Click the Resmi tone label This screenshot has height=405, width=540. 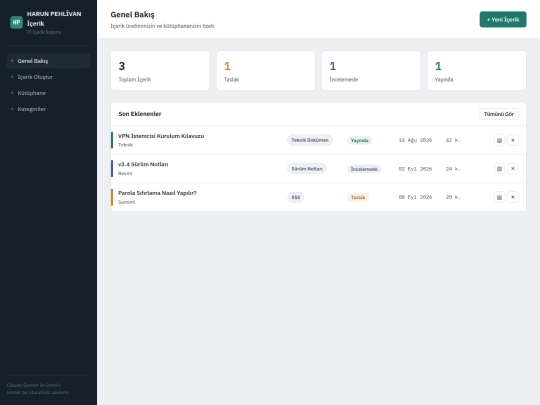coord(125,173)
